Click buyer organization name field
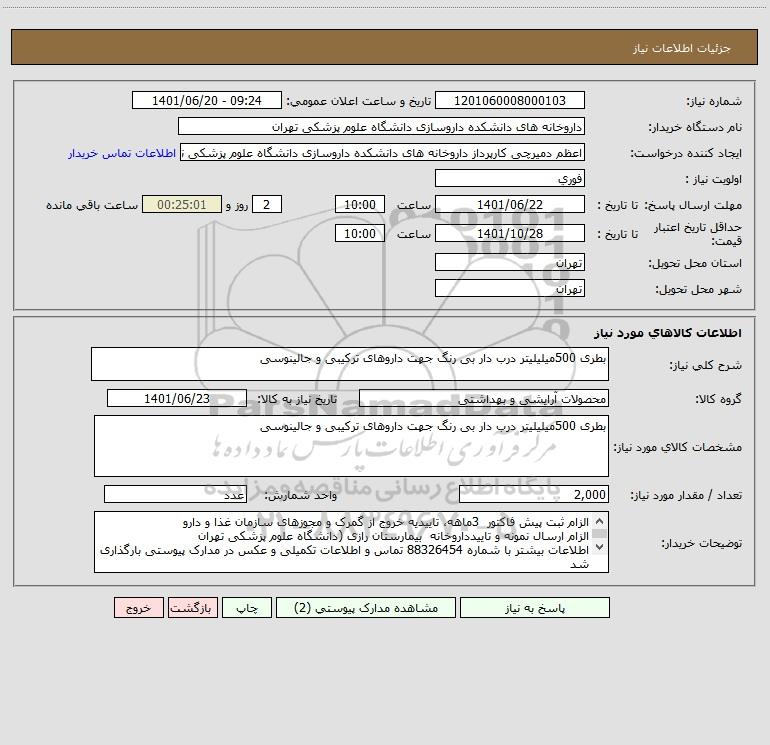The height and width of the screenshot is (745, 770). [x=381, y=126]
